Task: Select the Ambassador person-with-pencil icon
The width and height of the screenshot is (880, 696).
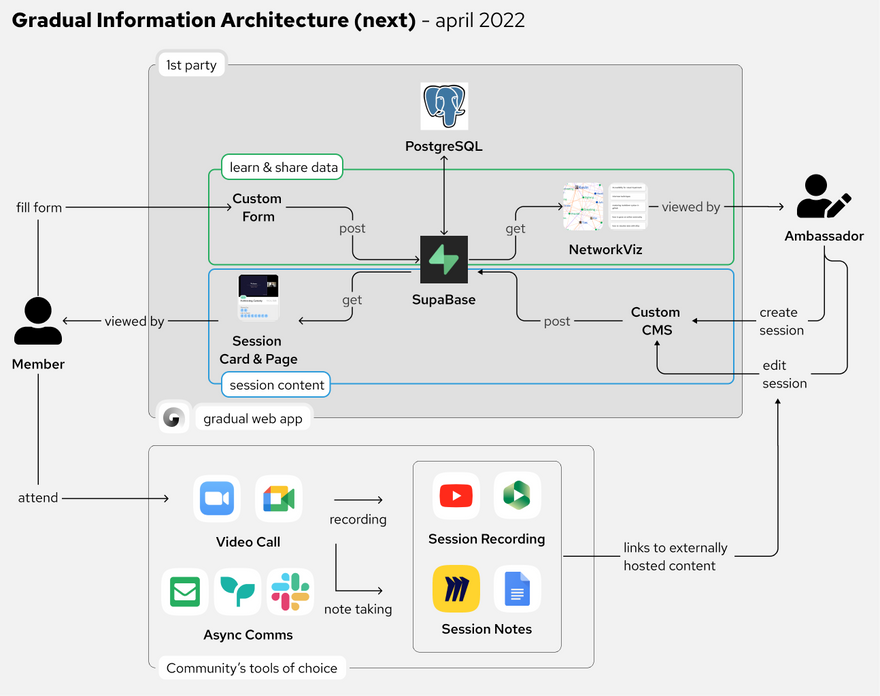Action: click(x=824, y=196)
